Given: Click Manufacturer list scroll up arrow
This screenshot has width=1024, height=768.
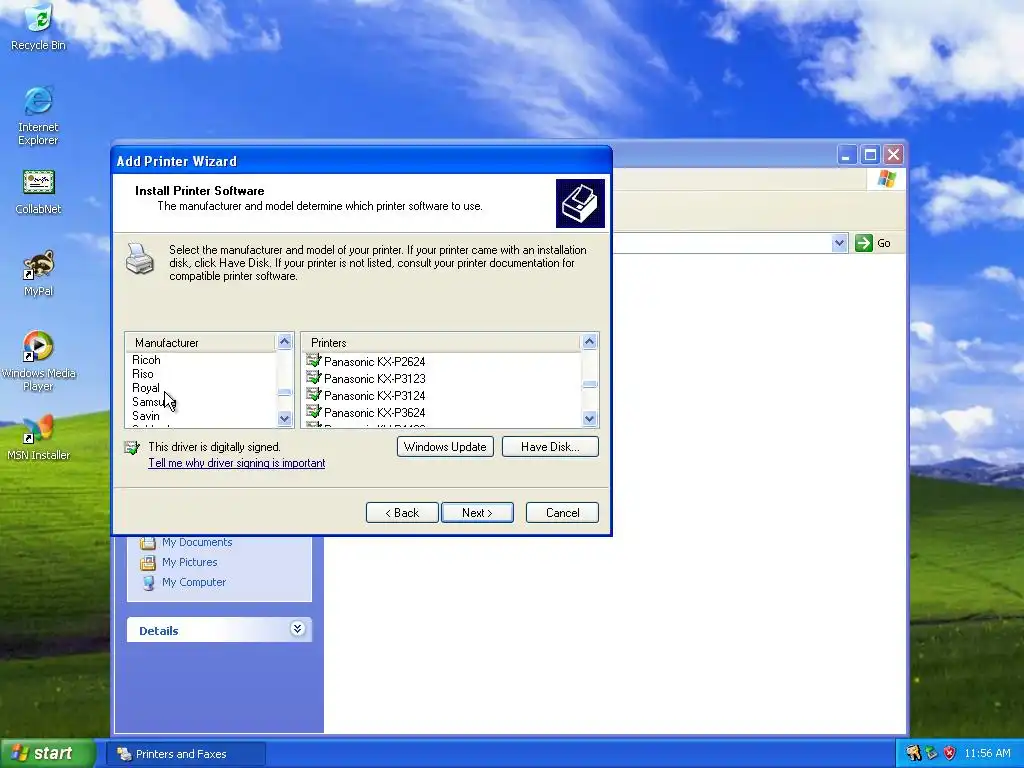Looking at the screenshot, I should [284, 342].
